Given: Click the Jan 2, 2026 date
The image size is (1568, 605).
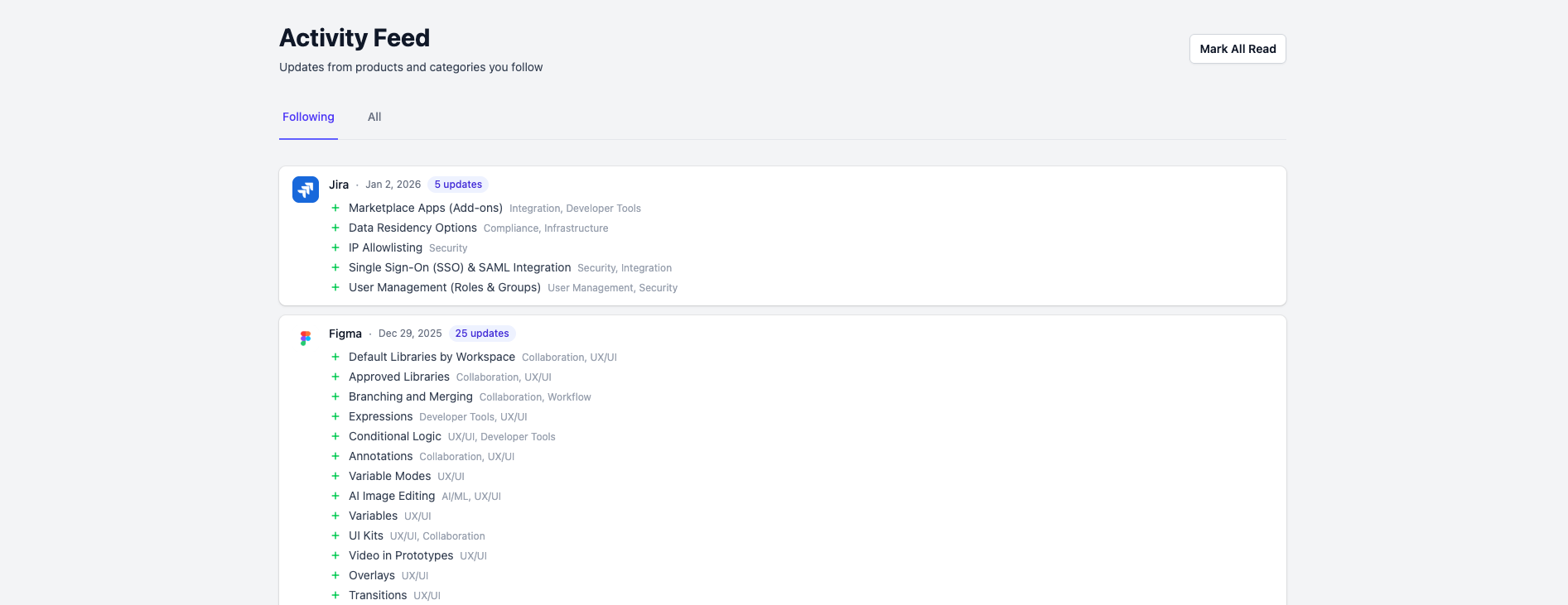Looking at the screenshot, I should click(x=393, y=185).
